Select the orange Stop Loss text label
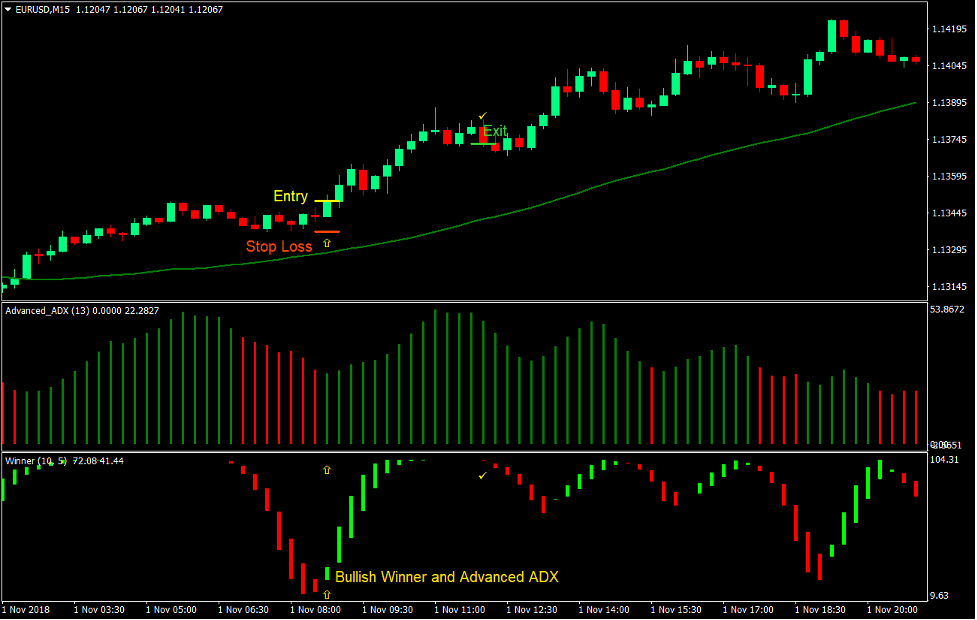 (279, 246)
